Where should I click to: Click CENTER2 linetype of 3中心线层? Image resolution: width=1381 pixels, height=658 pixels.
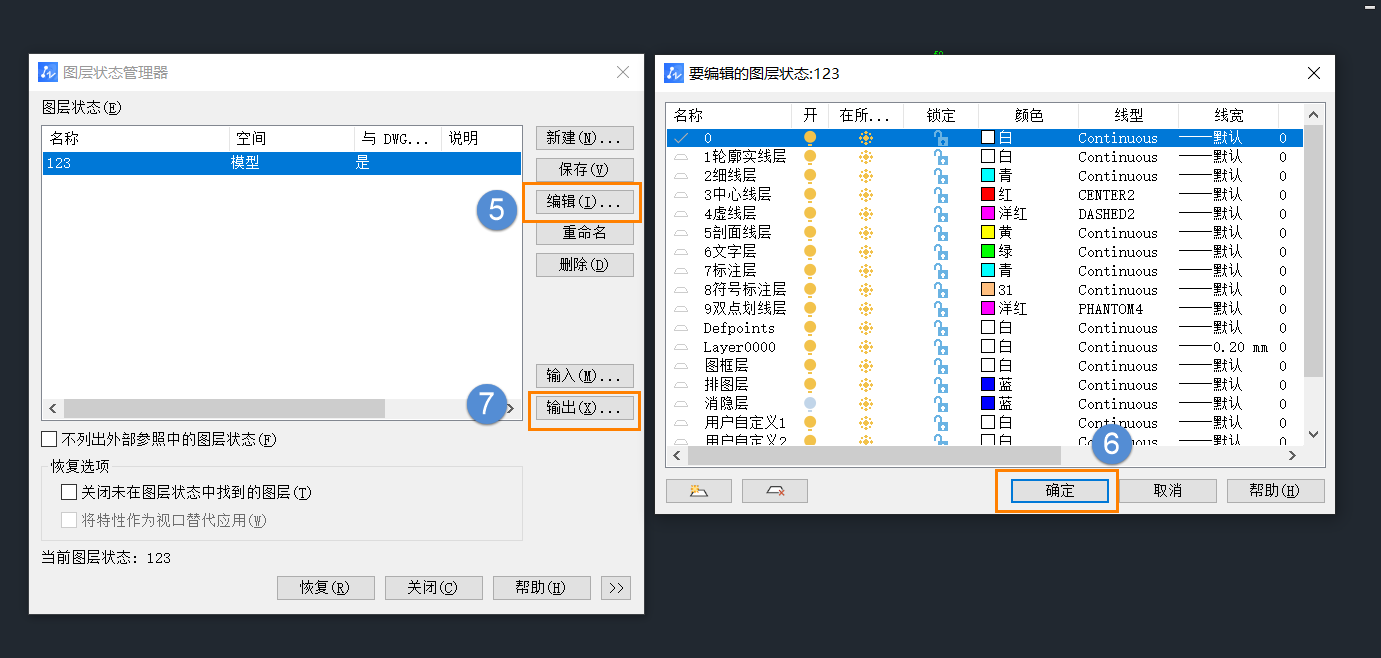point(1106,195)
